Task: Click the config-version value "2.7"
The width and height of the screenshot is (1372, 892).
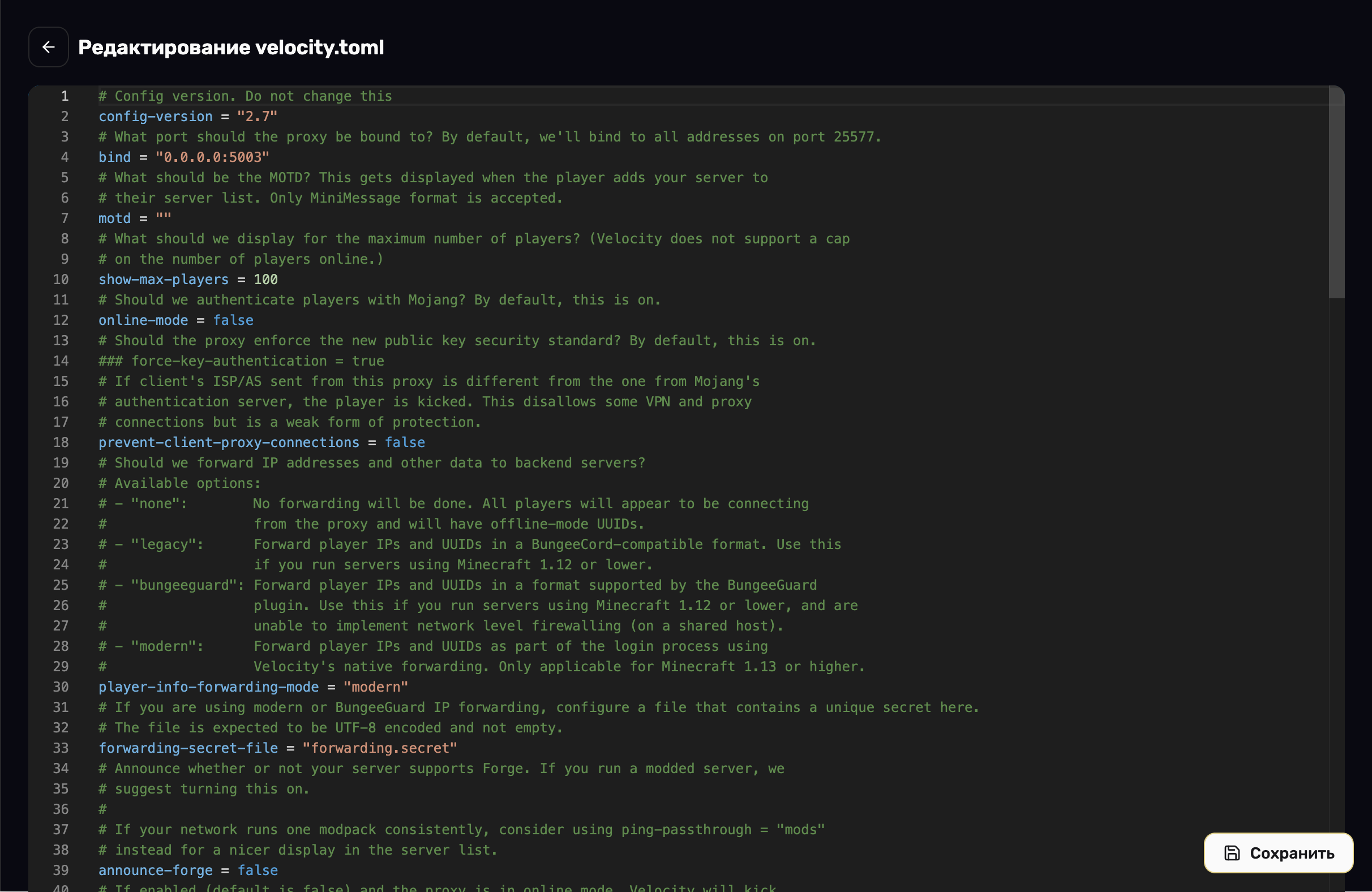Action: click(x=256, y=117)
